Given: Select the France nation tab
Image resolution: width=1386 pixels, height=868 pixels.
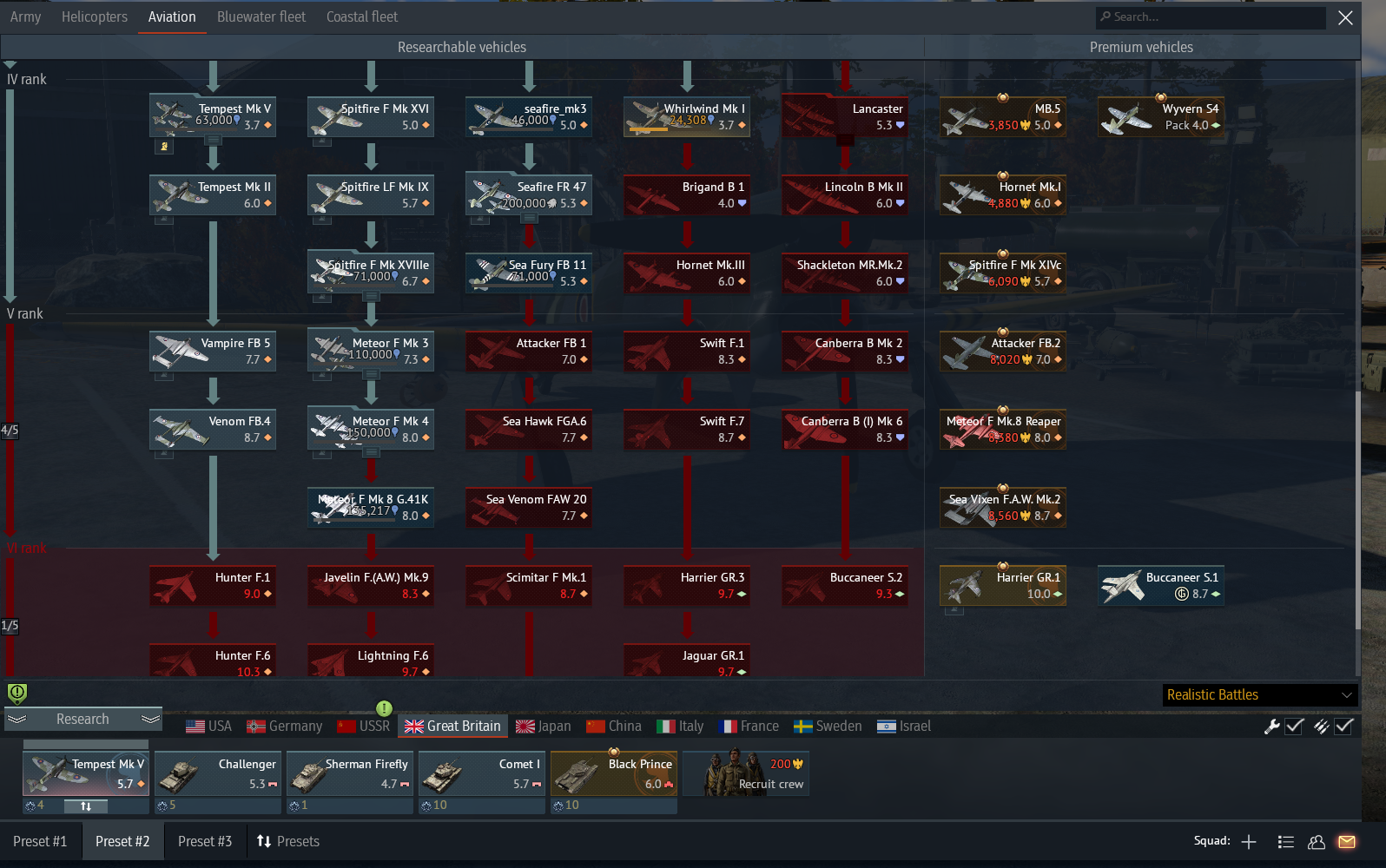Looking at the screenshot, I should click(749, 727).
